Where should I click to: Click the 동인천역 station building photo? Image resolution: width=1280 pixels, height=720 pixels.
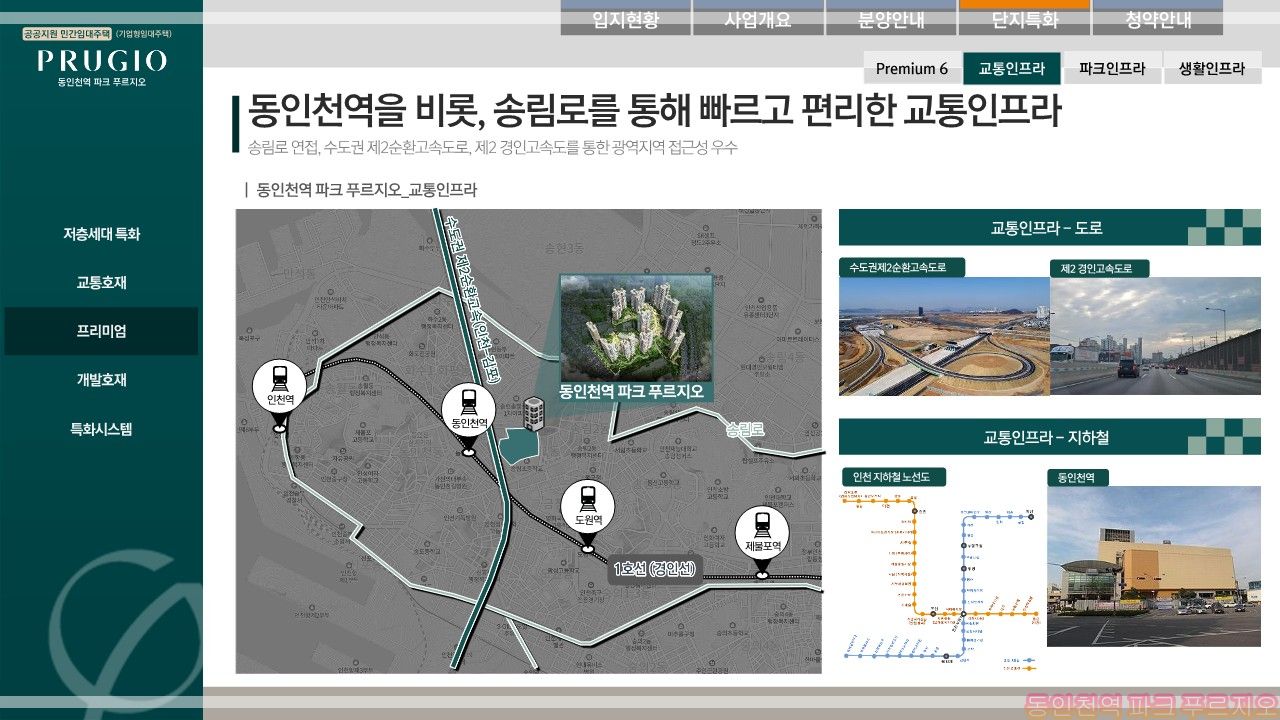[1154, 566]
